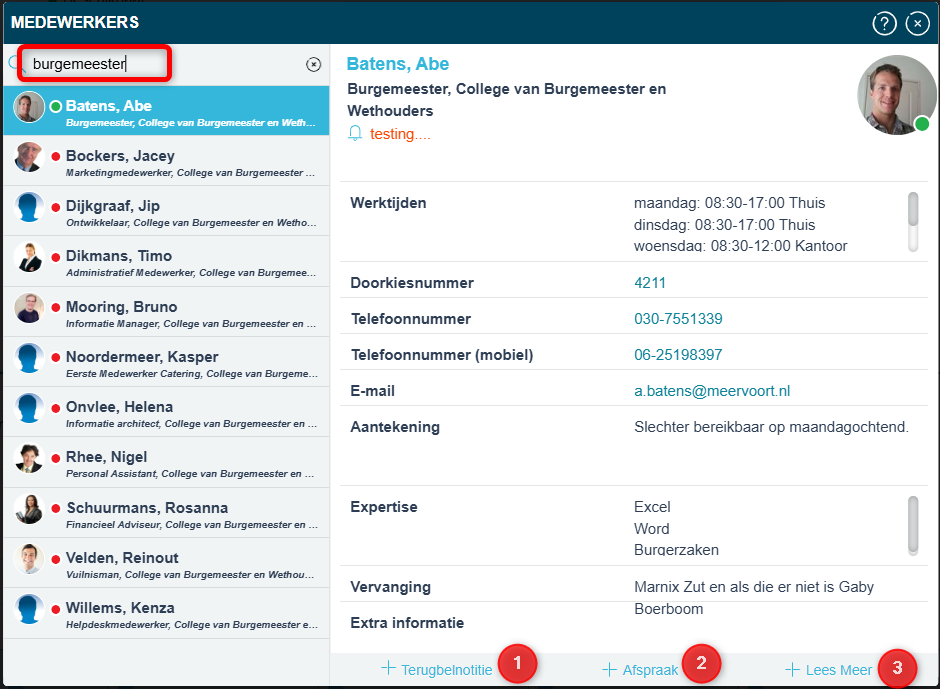Select Bockers, Jacey in the employee list
The width and height of the screenshot is (940, 689).
(166, 161)
